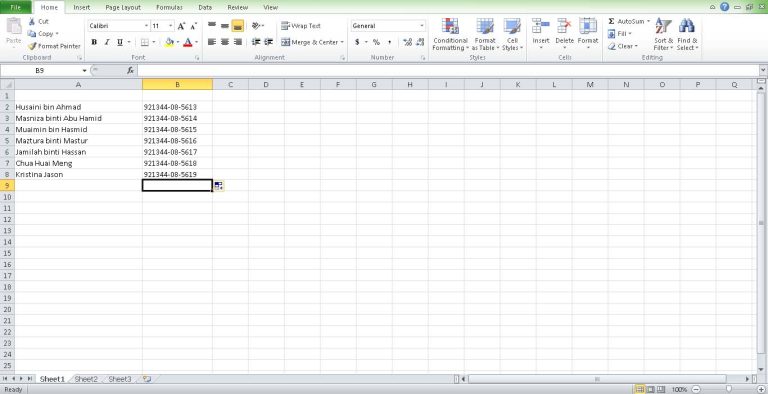Switch to Sheet3 tab
Viewport: 768px width, 394px height.
coord(120,379)
